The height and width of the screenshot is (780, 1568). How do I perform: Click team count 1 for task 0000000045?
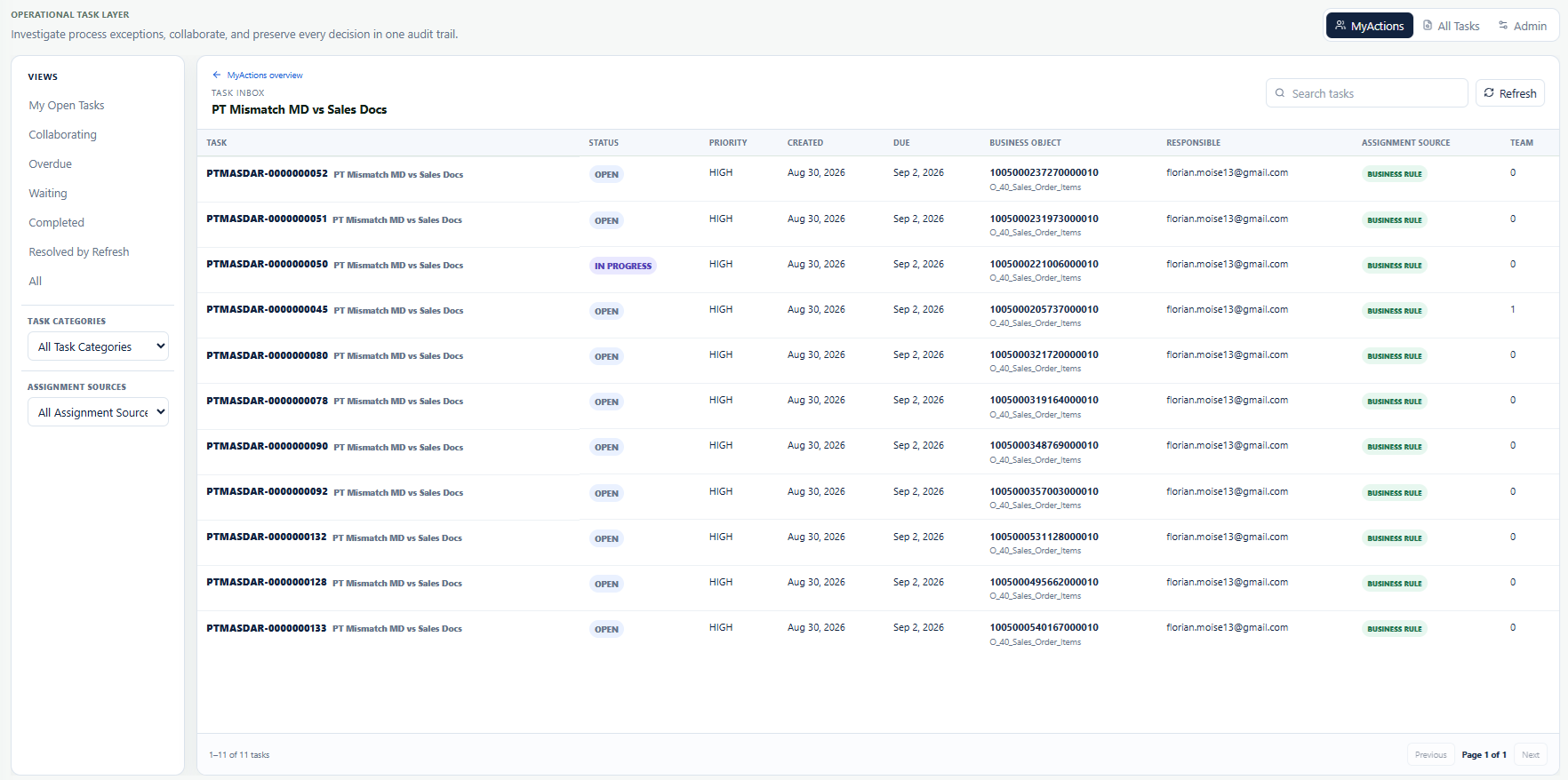(x=1513, y=309)
